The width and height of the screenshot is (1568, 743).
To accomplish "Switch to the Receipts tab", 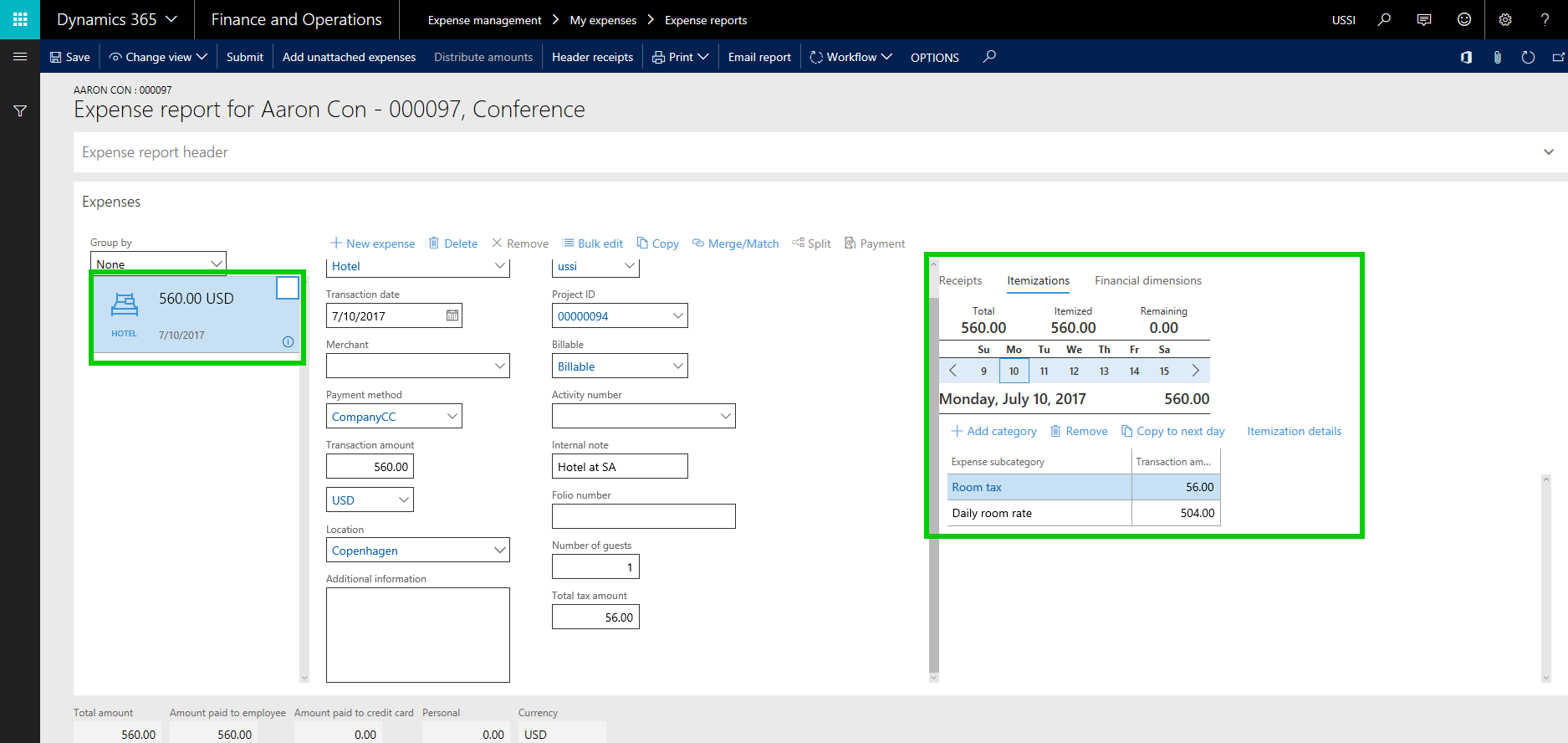I will coord(960,280).
